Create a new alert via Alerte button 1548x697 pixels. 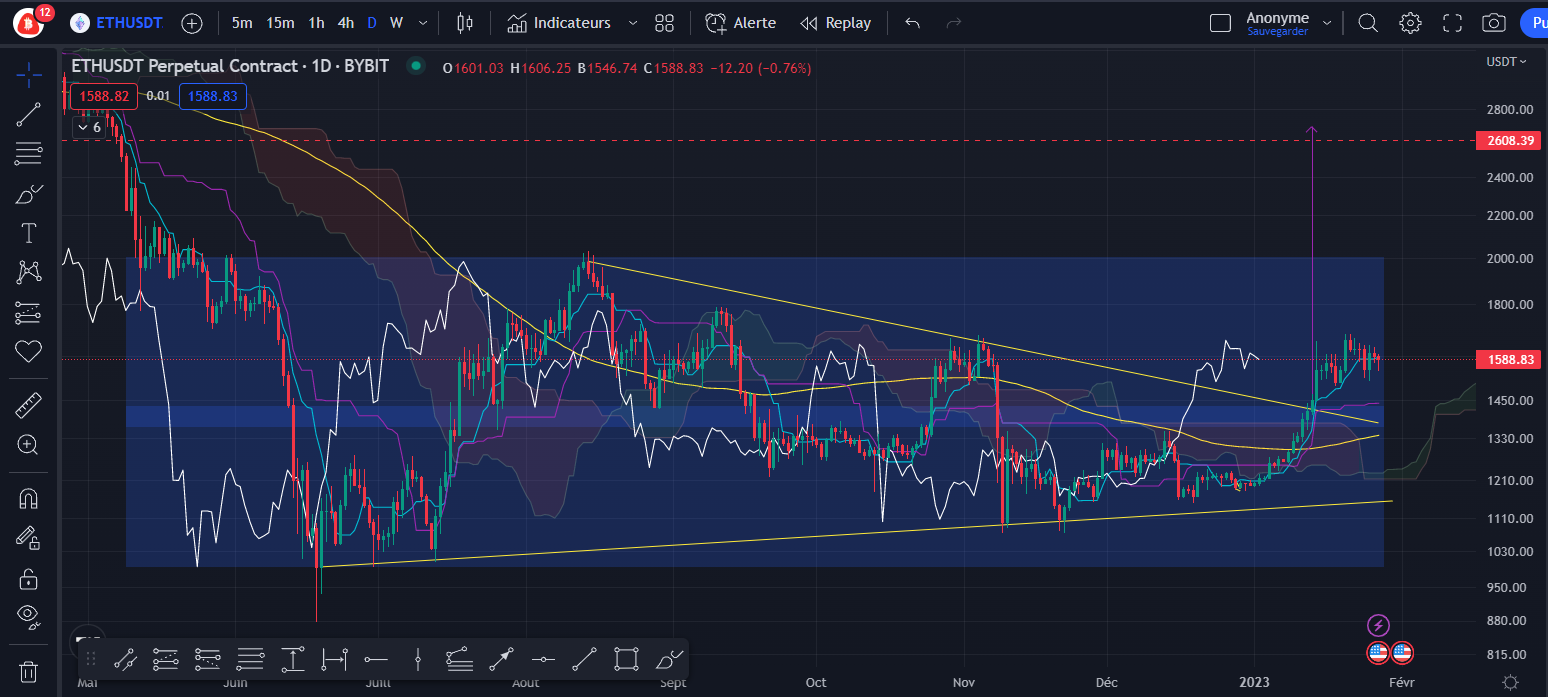tap(740, 22)
